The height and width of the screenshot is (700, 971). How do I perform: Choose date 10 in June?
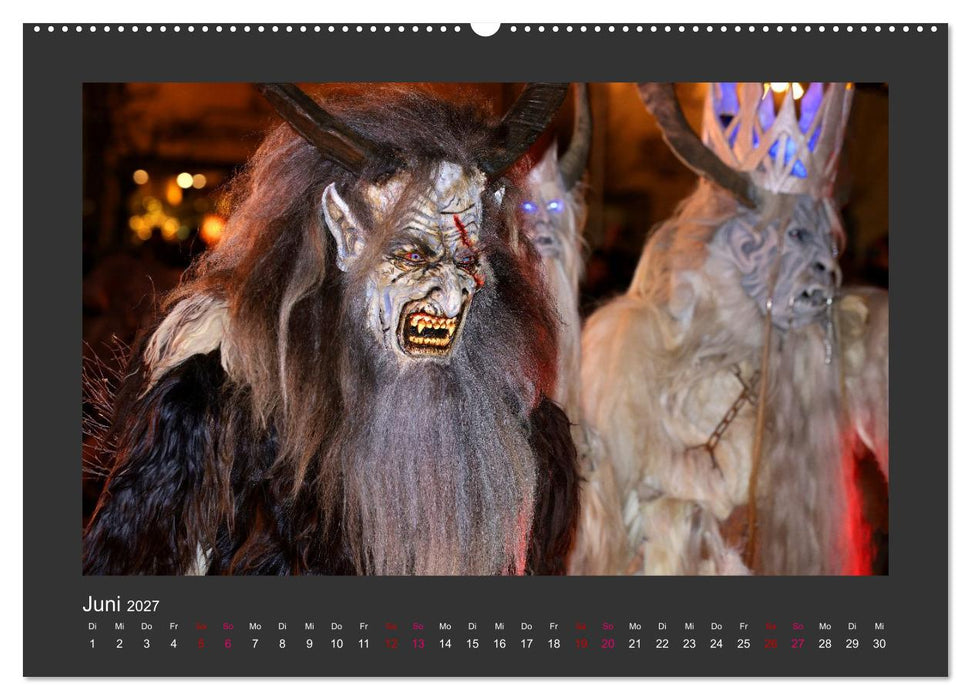[337, 644]
